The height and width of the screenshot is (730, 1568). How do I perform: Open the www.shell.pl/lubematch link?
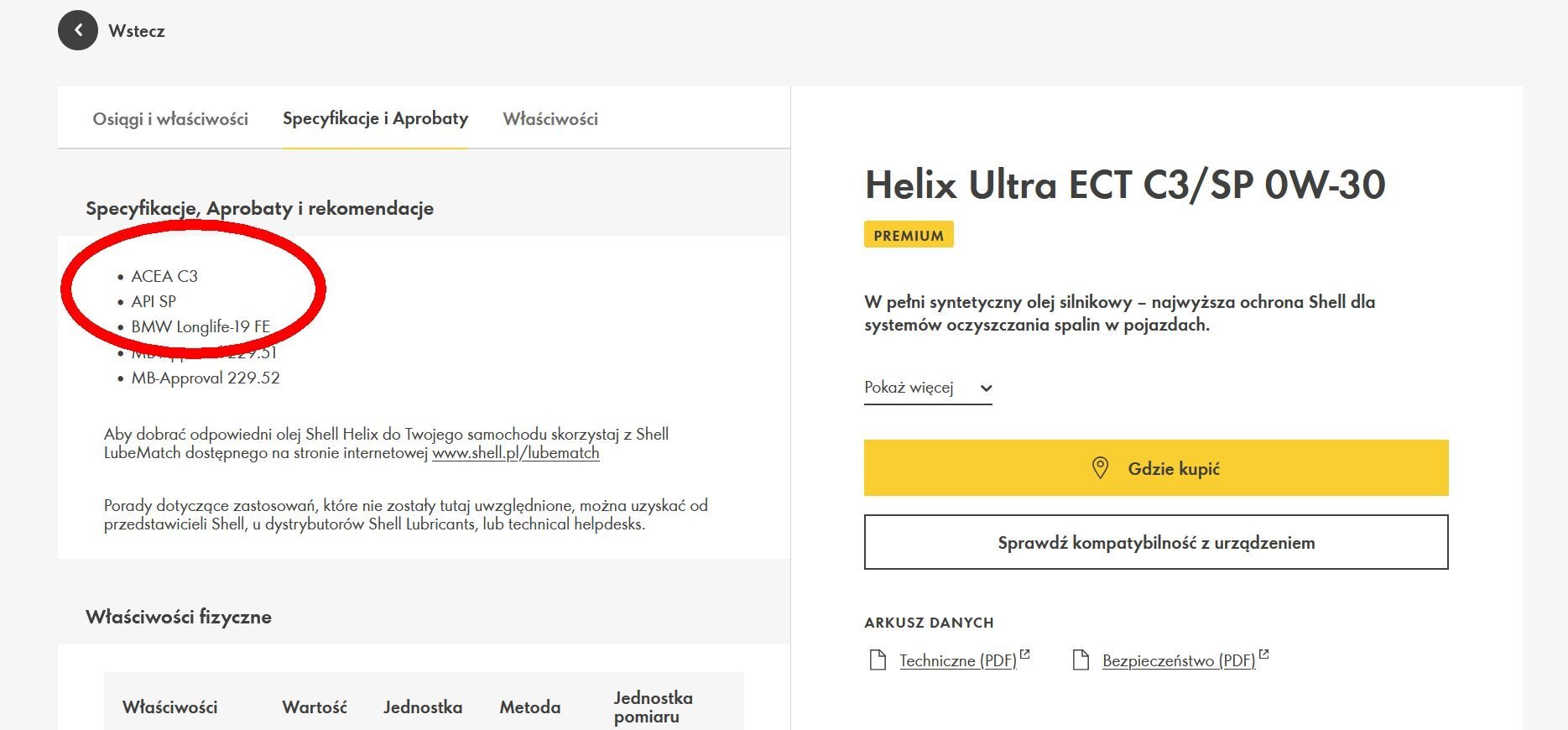click(515, 453)
